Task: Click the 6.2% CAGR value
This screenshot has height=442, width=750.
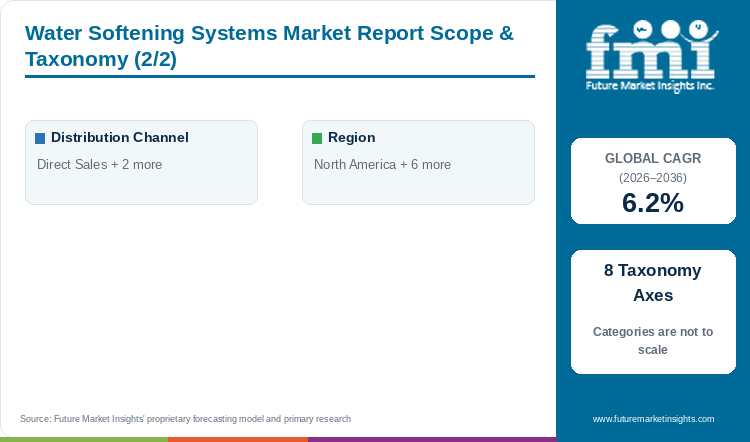Action: tap(653, 203)
